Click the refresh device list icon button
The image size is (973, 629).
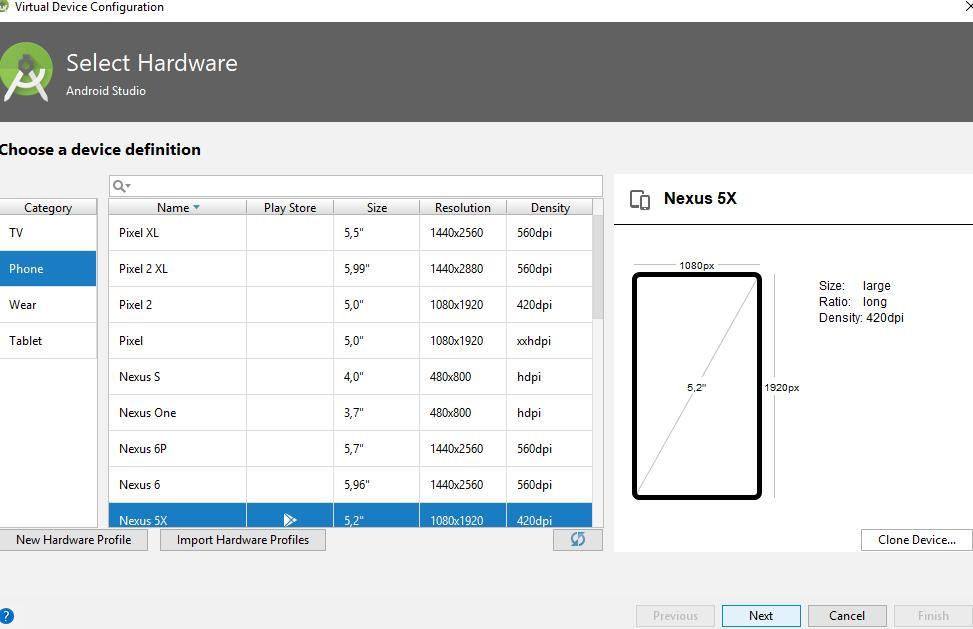[x=578, y=539]
